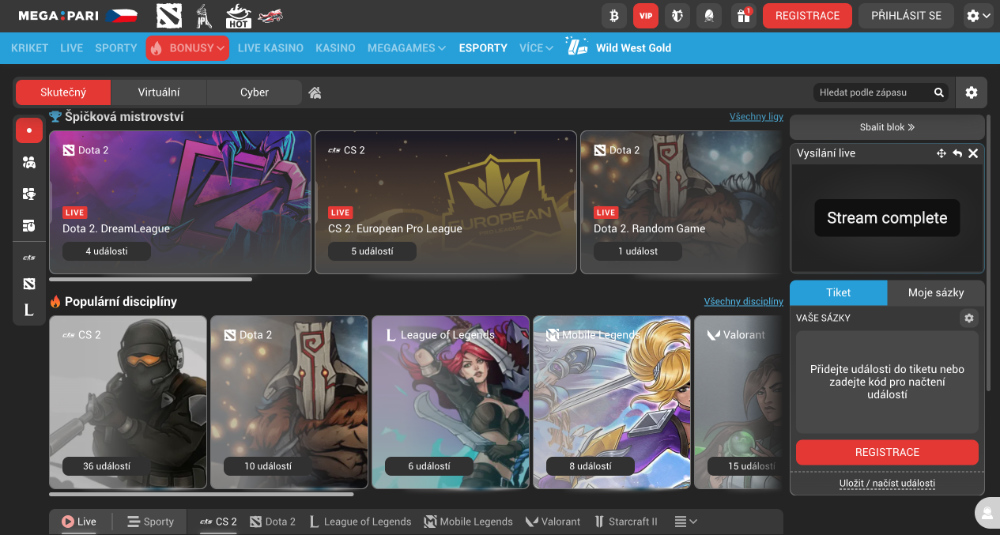Image resolution: width=1000 pixels, height=535 pixels.
Task: Open the Vaše sázky settings gear
Action: coord(969,318)
